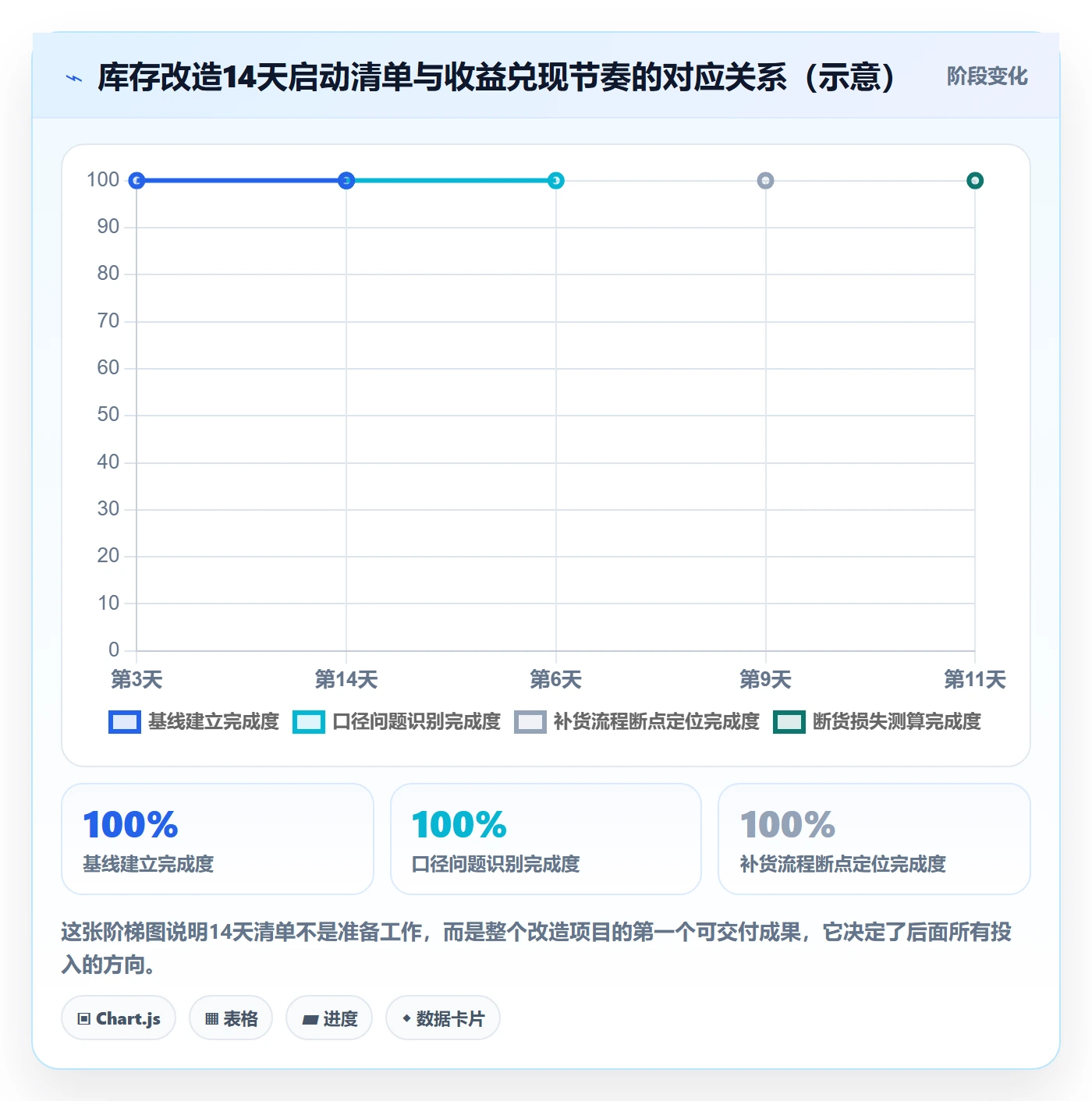The image size is (1092, 1101).
Task: Click the x-axis label 第11天
Action: click(x=975, y=679)
